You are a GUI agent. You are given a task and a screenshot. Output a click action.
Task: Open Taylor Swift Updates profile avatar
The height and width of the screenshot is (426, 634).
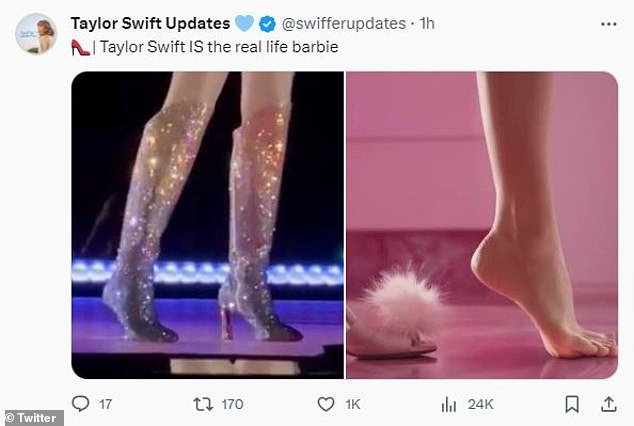point(36,34)
